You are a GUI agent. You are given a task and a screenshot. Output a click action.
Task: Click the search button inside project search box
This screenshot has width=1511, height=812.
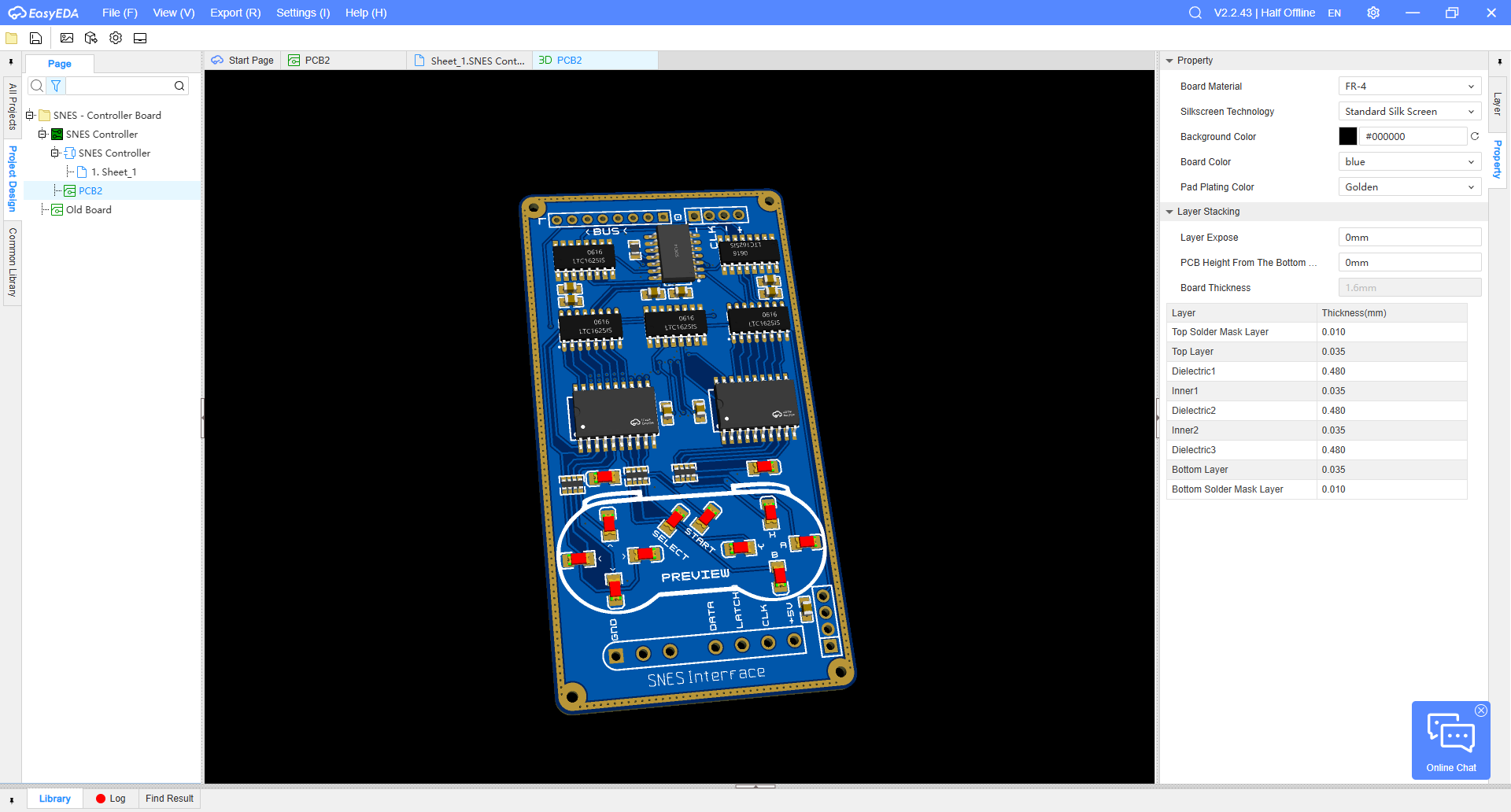coord(179,86)
